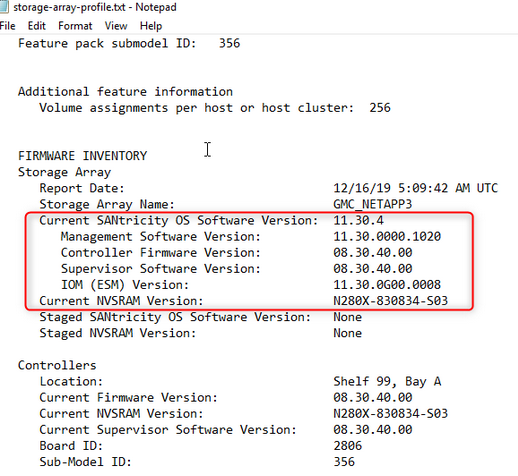Click 'Feature pack submodel ID' line
518x476 pixels.
[x=129, y=43]
